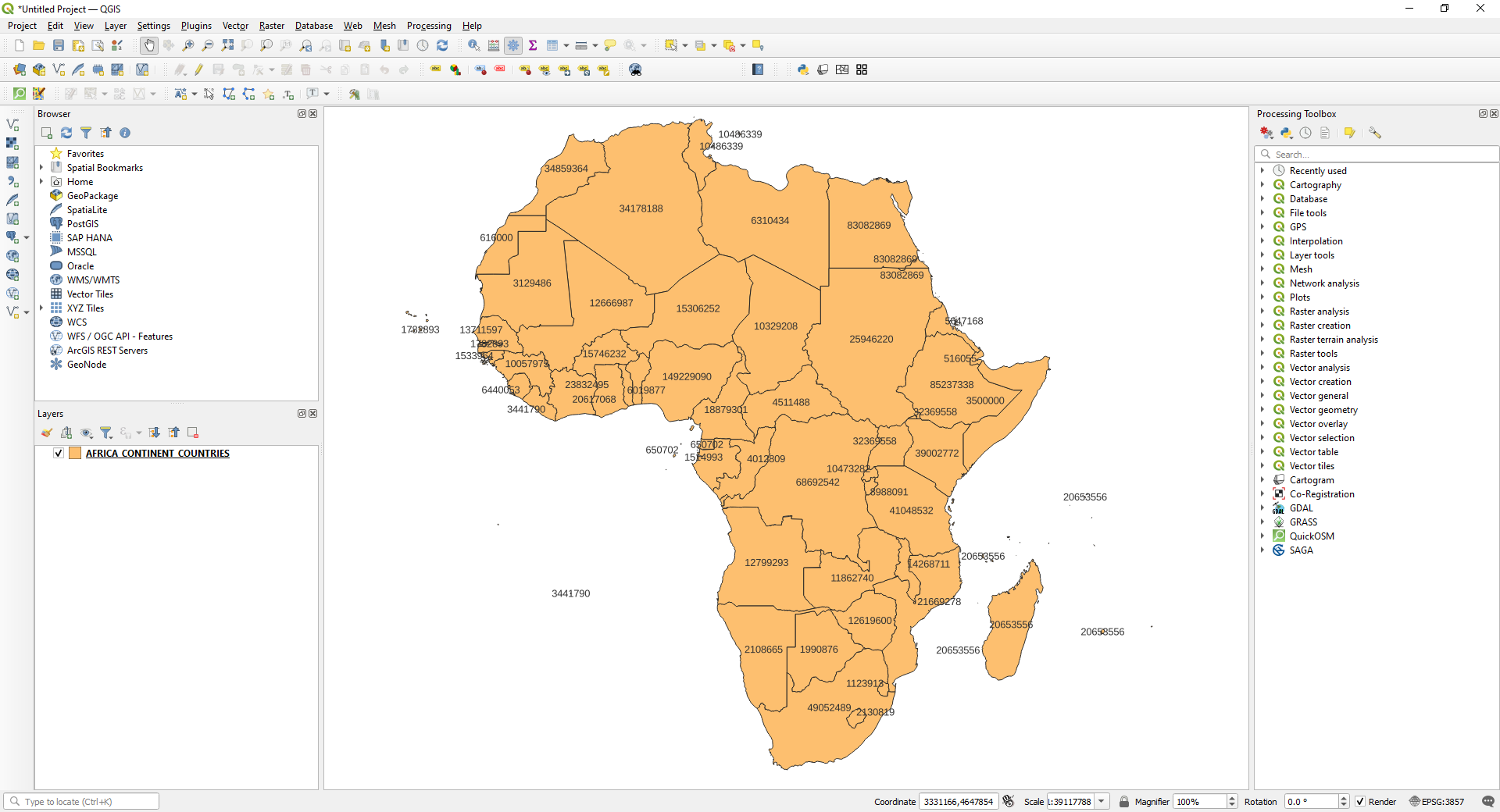Select the QuickOSM provider in toolbox

tap(1312, 536)
